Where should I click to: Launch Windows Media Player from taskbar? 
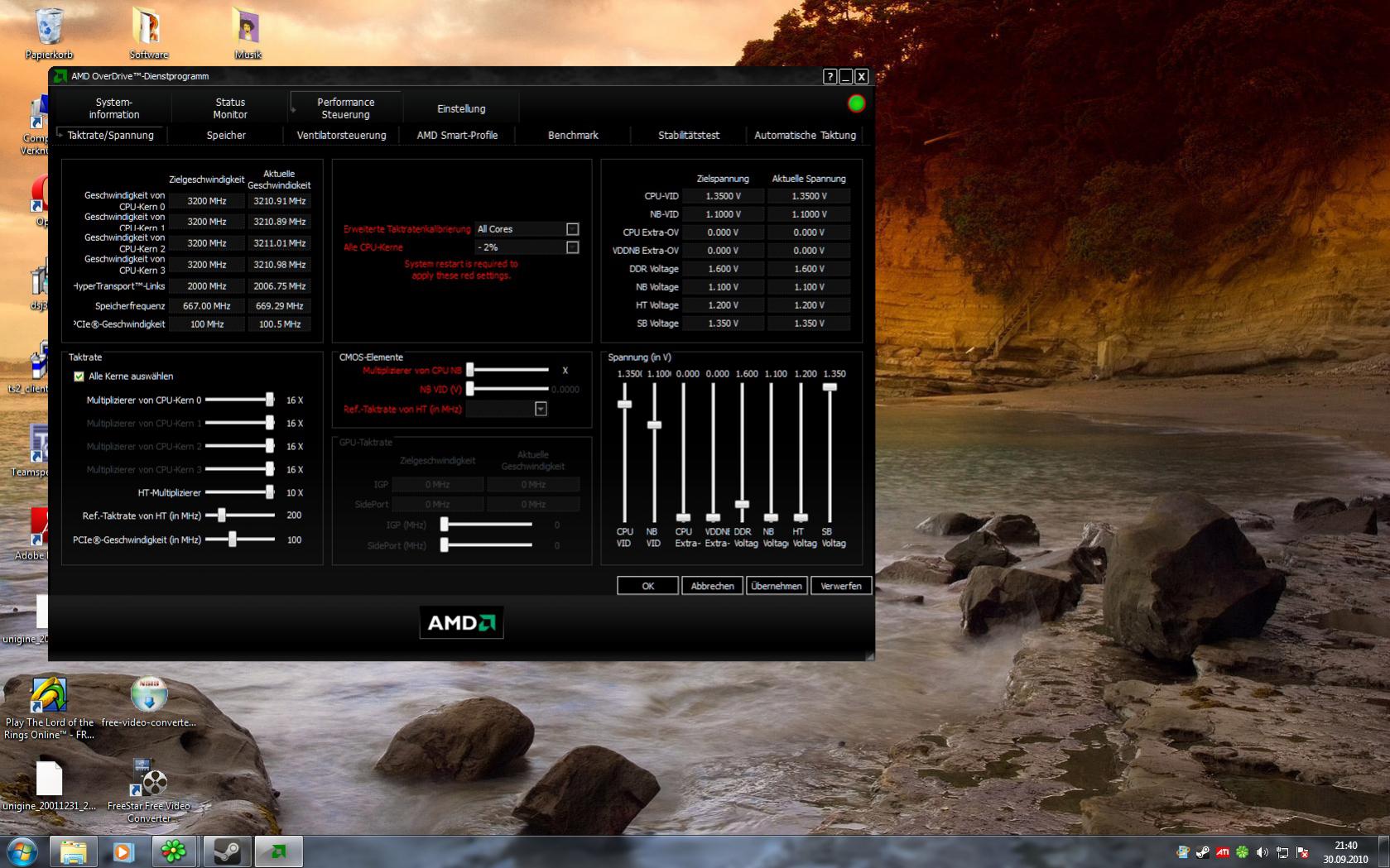(x=124, y=851)
